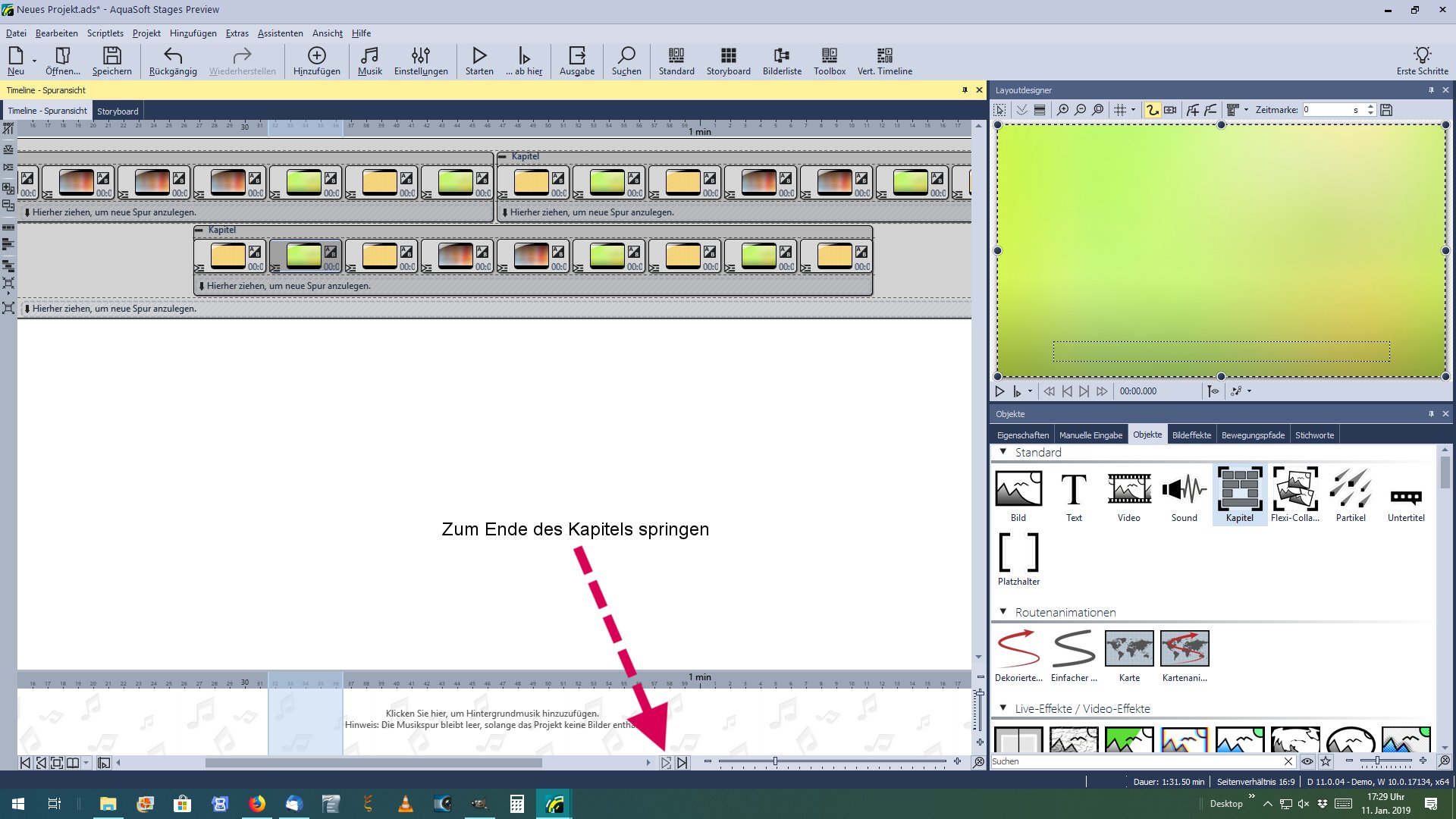The height and width of the screenshot is (819, 1456).
Task: Click the Zeitmarke input field
Action: point(1327,110)
